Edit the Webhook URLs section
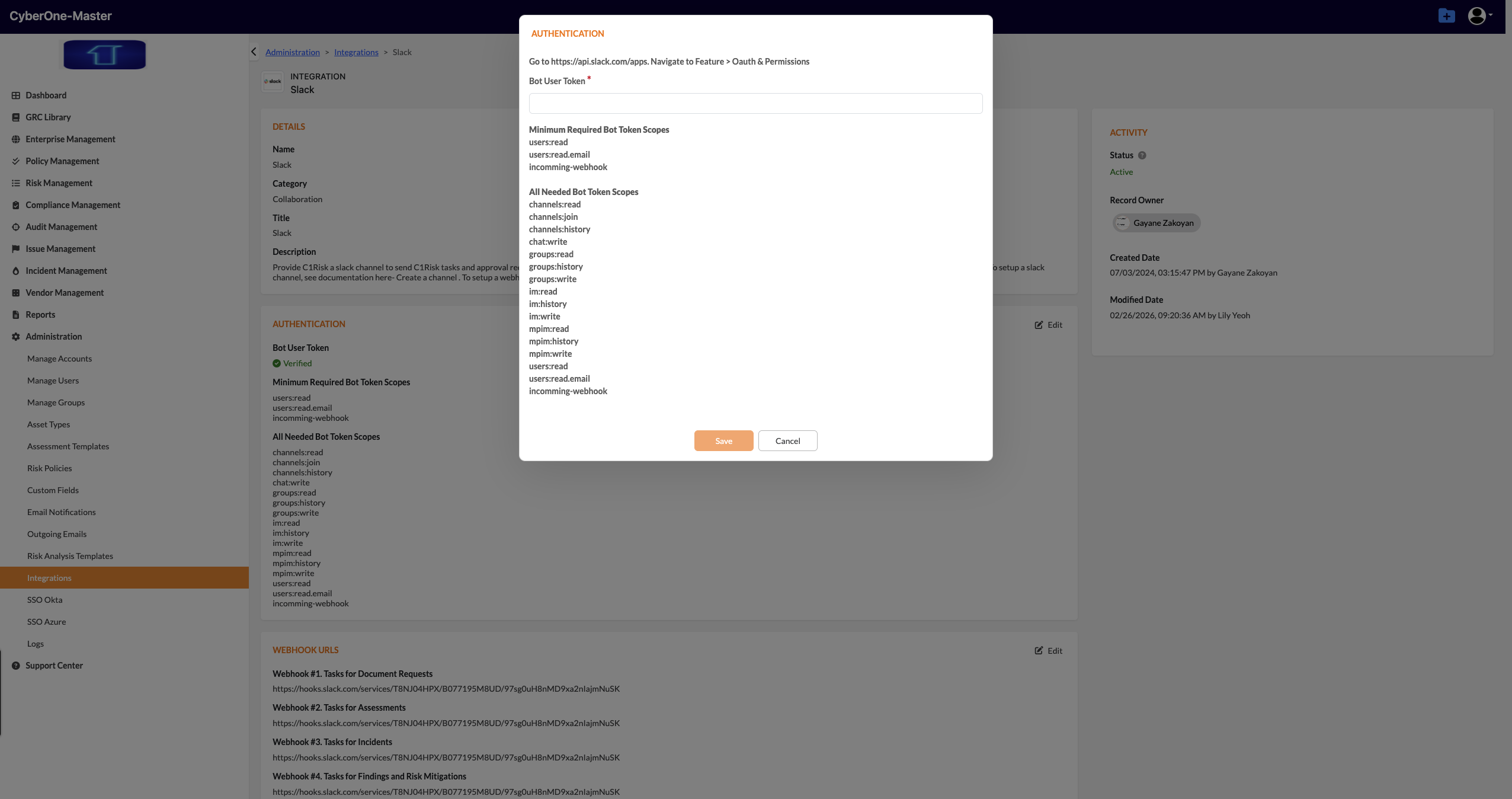1512x799 pixels. click(x=1049, y=651)
